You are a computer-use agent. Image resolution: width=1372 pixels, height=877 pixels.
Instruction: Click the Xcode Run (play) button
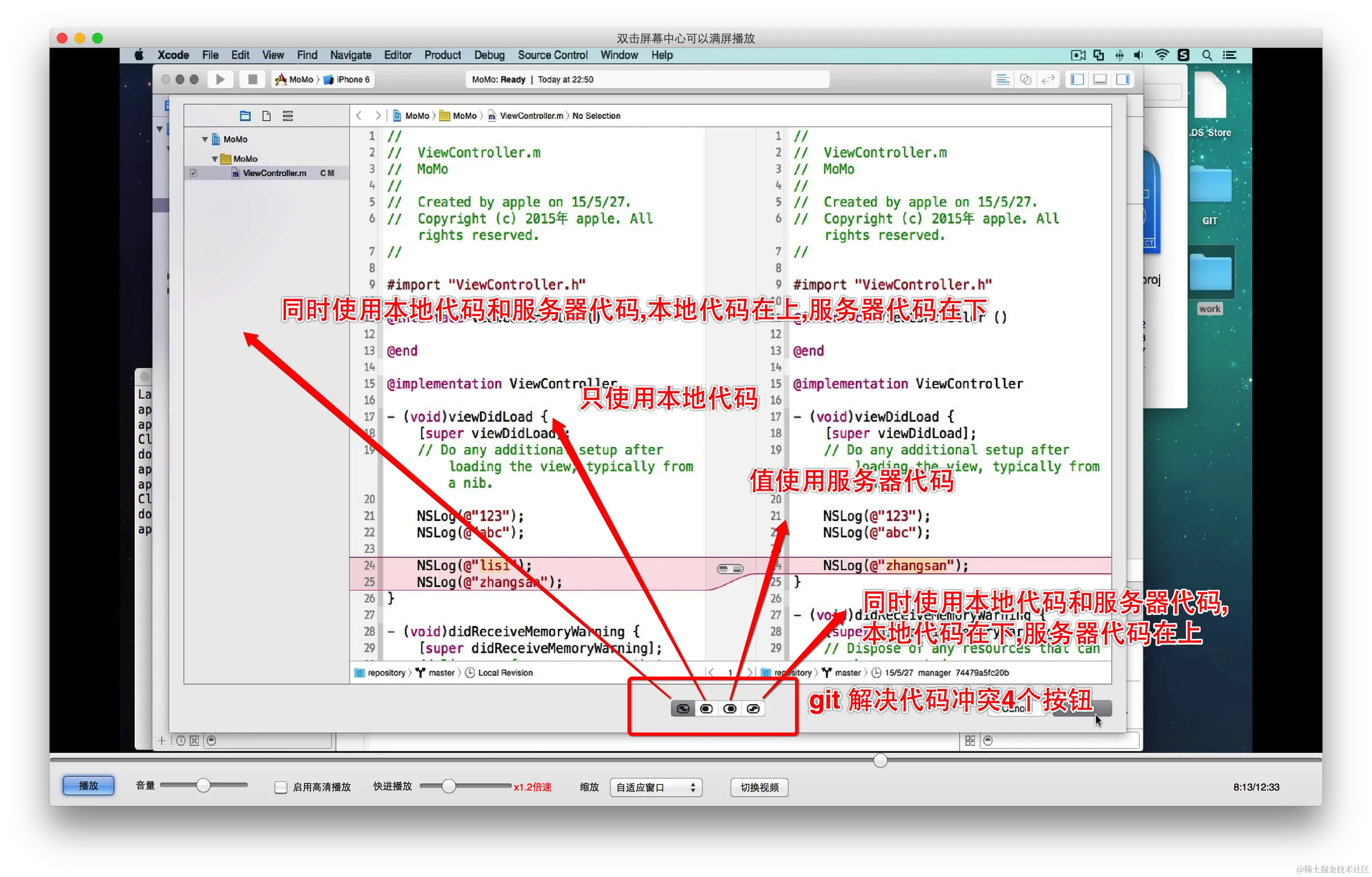(220, 79)
